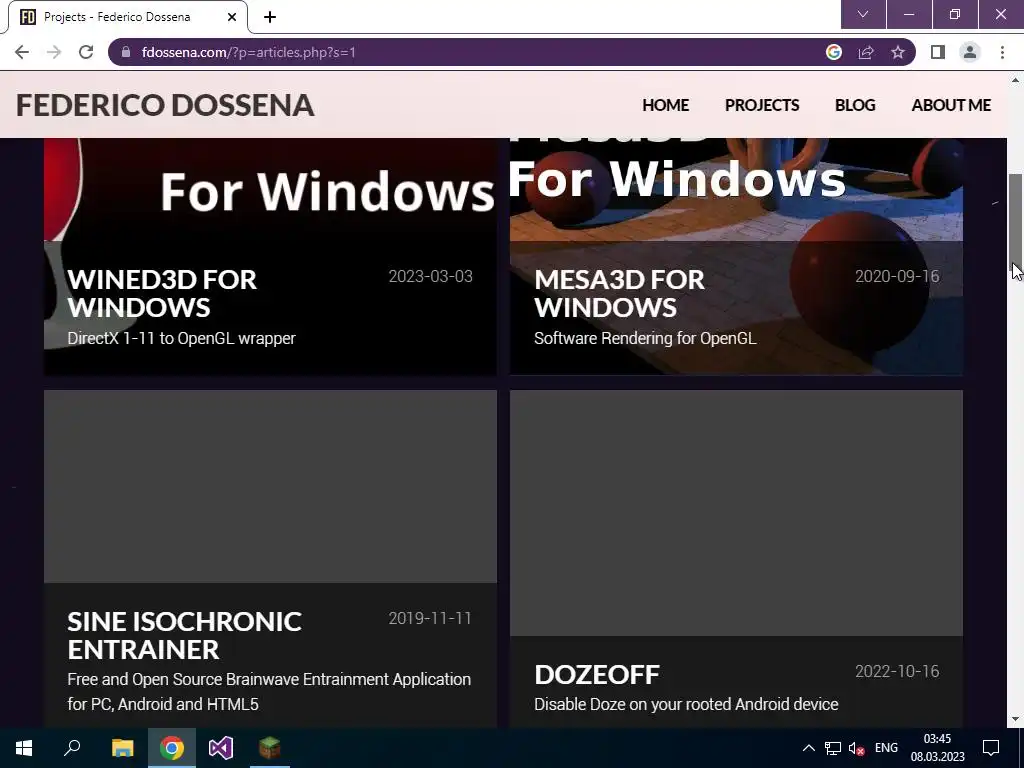Open BLOG in site navigation

point(855,105)
